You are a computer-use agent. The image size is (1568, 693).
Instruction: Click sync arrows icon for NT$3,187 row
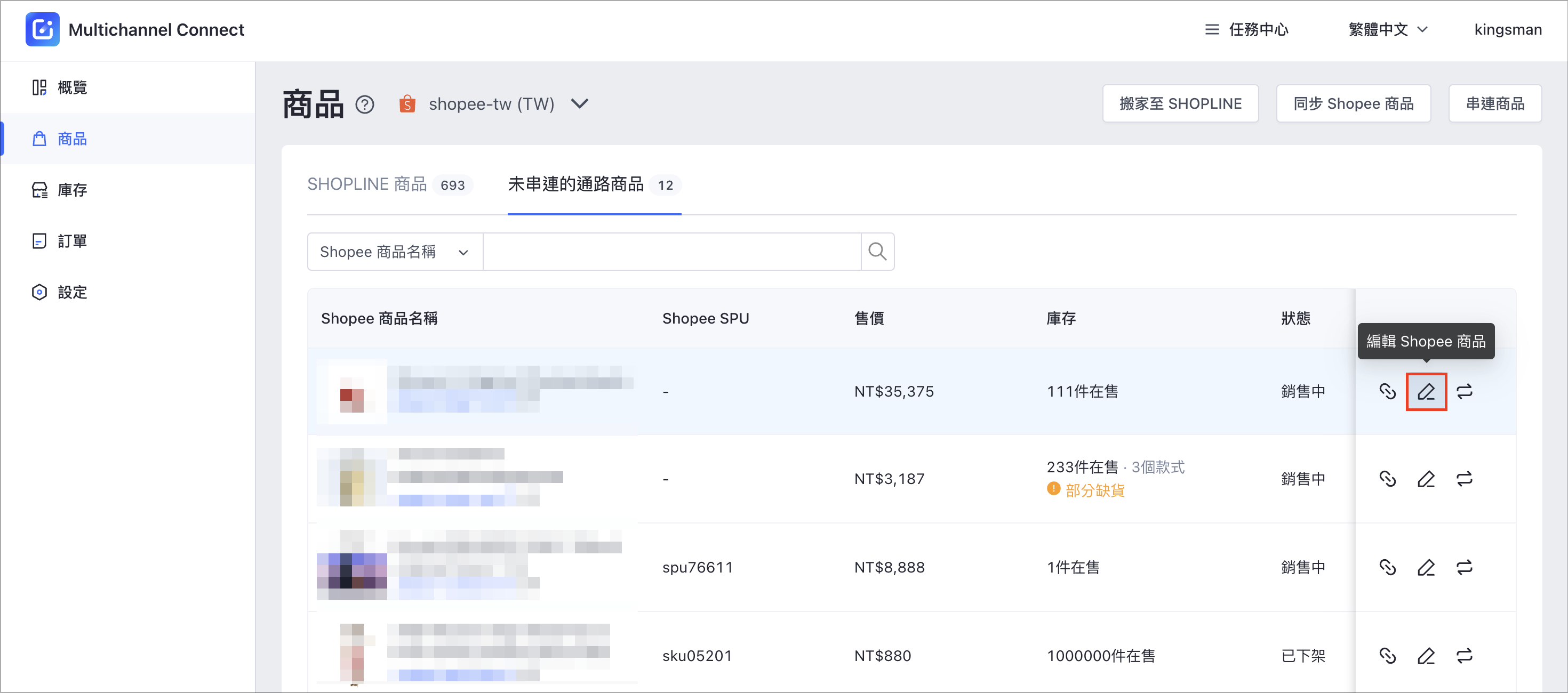pos(1465,479)
